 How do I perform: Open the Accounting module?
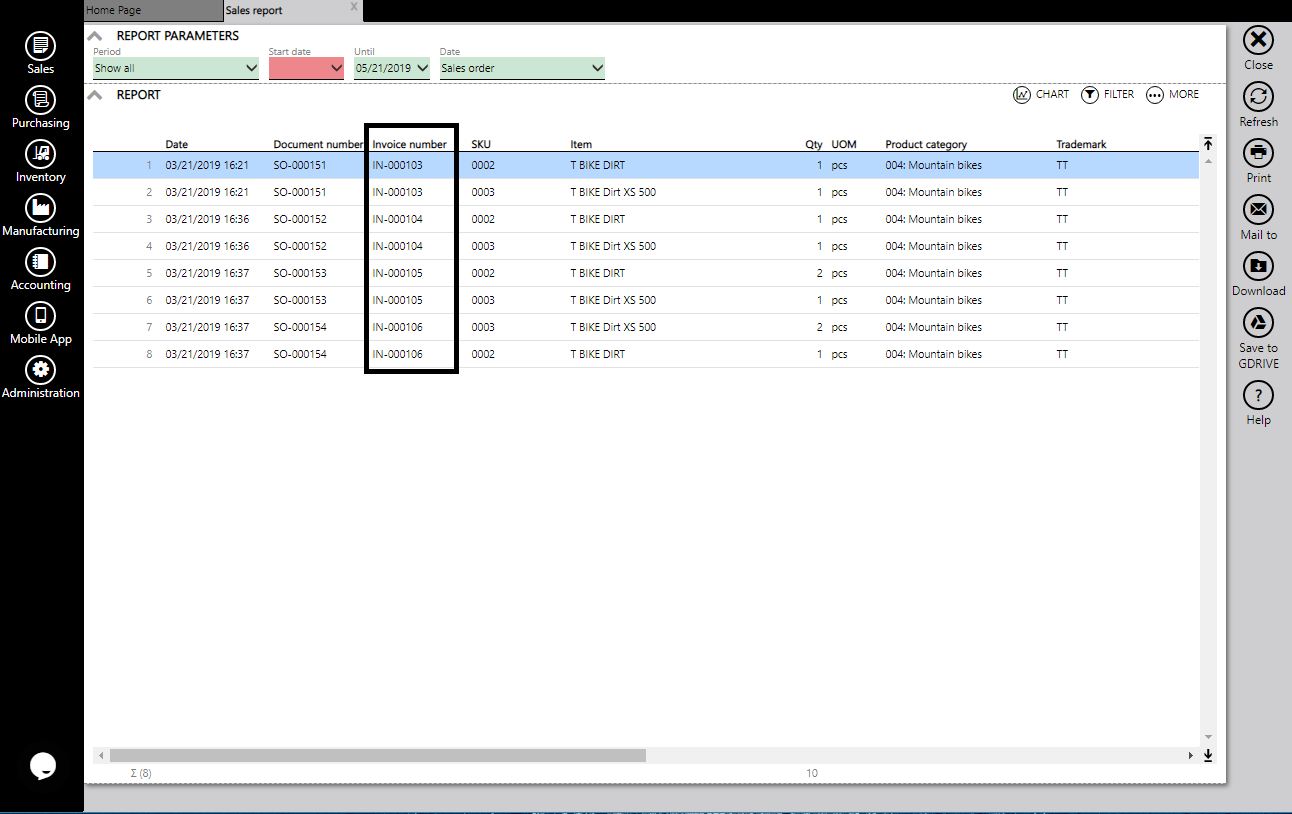point(40,266)
